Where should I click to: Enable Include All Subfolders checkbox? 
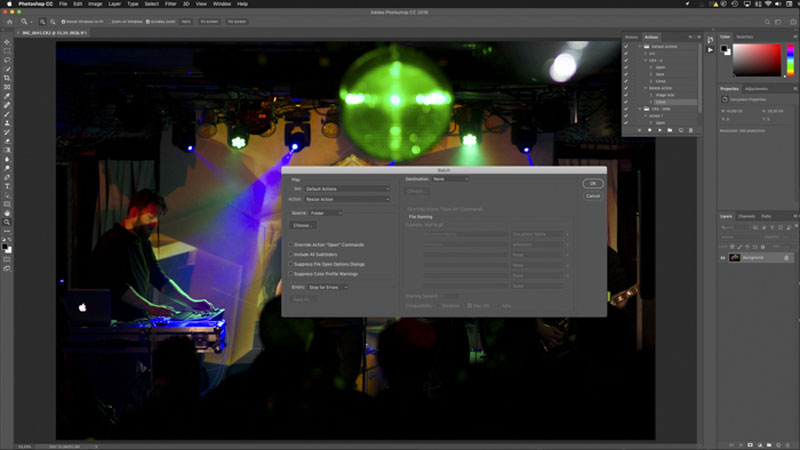click(291, 255)
